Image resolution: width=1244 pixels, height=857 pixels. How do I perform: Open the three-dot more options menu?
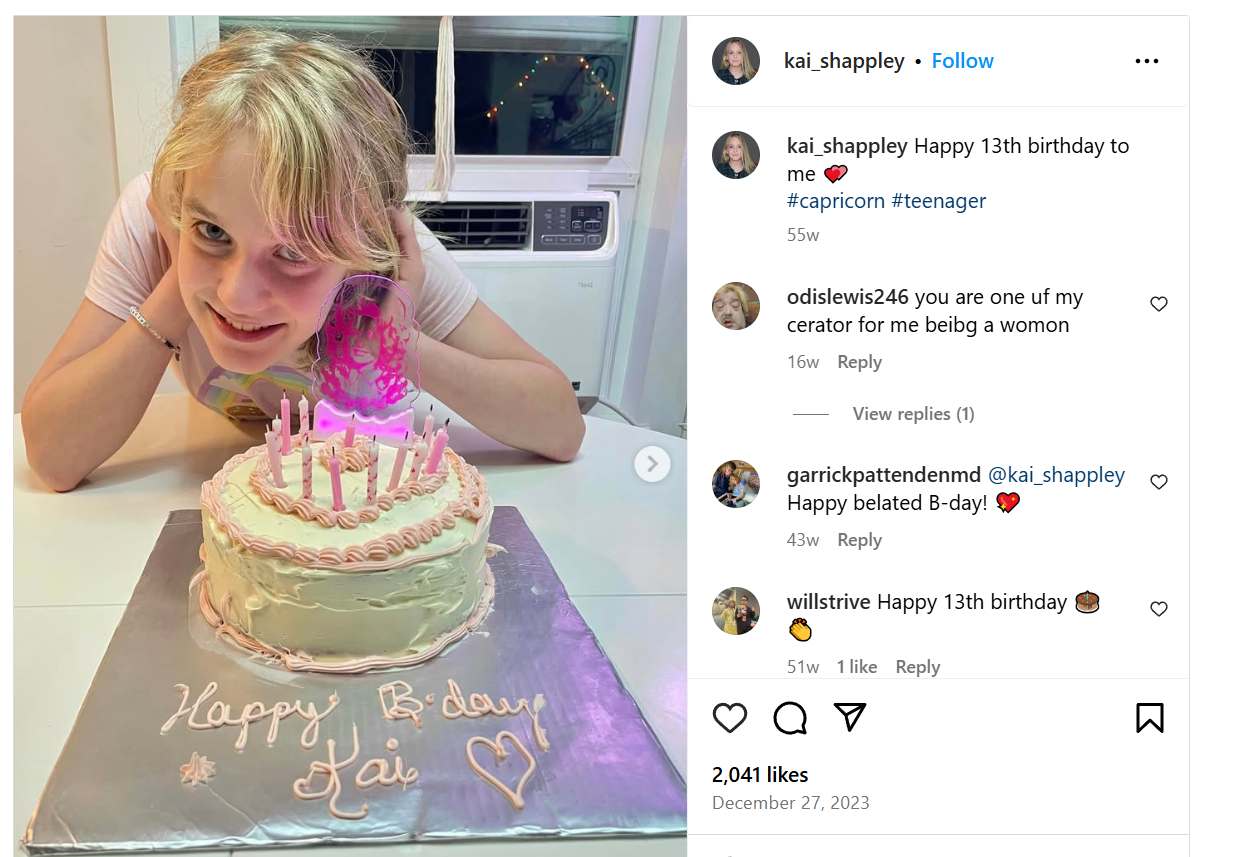point(1147,61)
